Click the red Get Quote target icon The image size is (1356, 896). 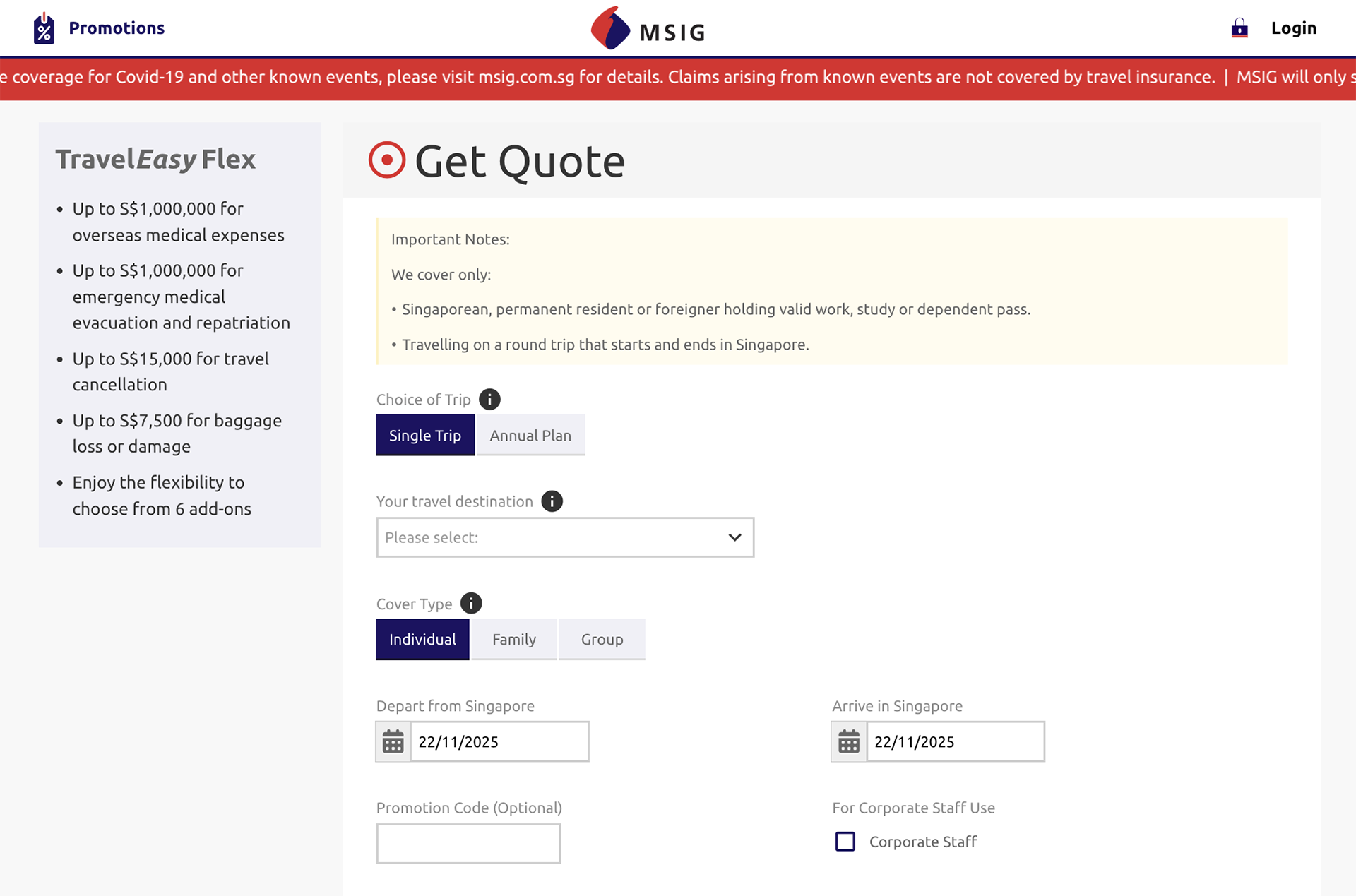click(387, 160)
